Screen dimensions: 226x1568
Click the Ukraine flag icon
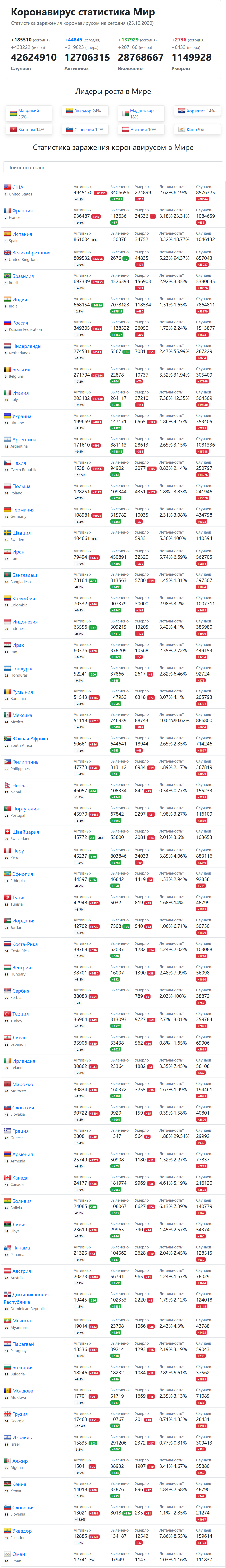click(7, 416)
